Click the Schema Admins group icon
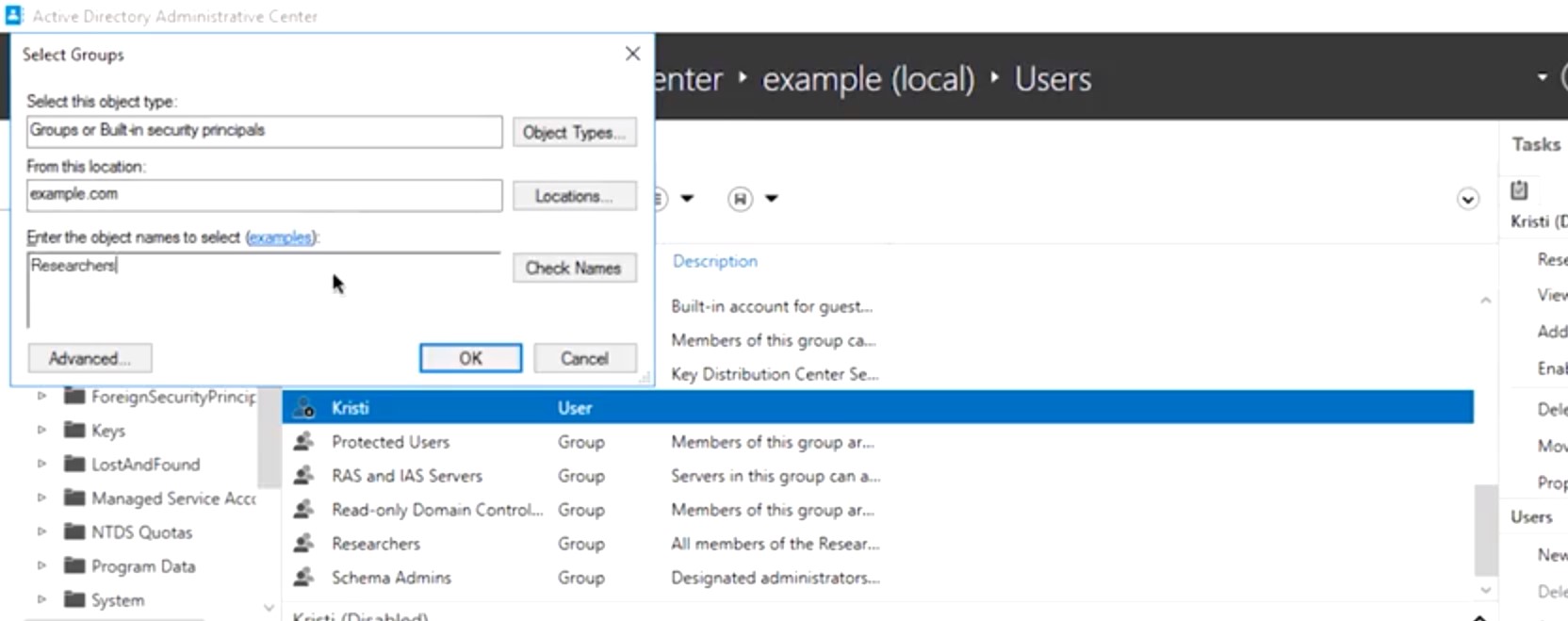The image size is (1568, 621). click(x=303, y=578)
